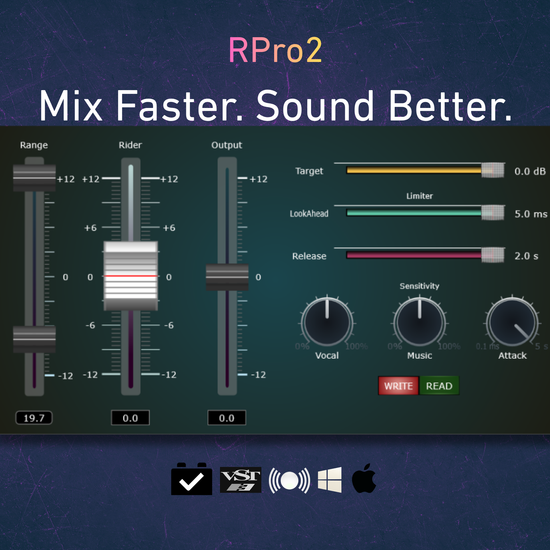Click the upper Range fader handle
550x550 pixels.
pyautogui.click(x=34, y=178)
